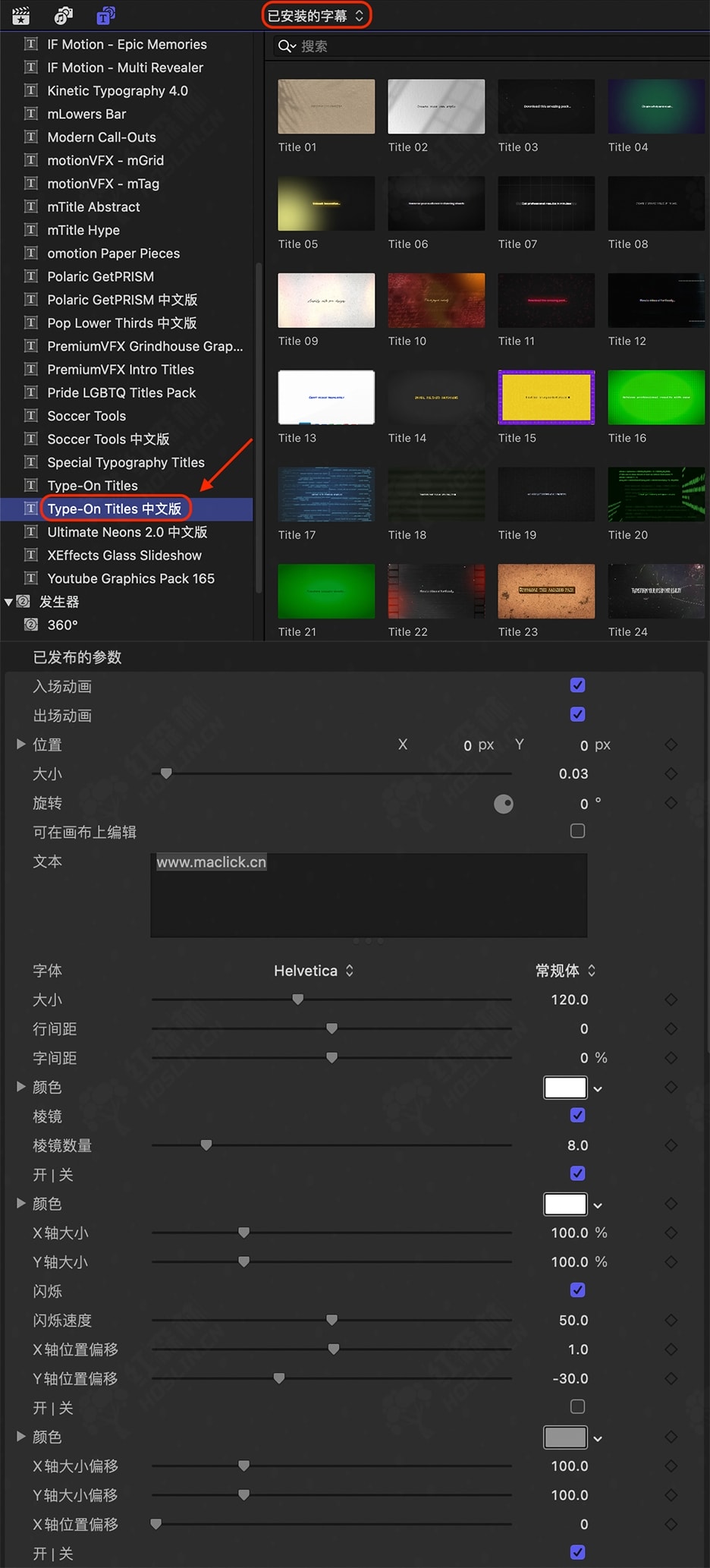Add keyframe for Y轴位置偏移 parameter
Image resolution: width=710 pixels, height=1568 pixels.
coord(671,1378)
